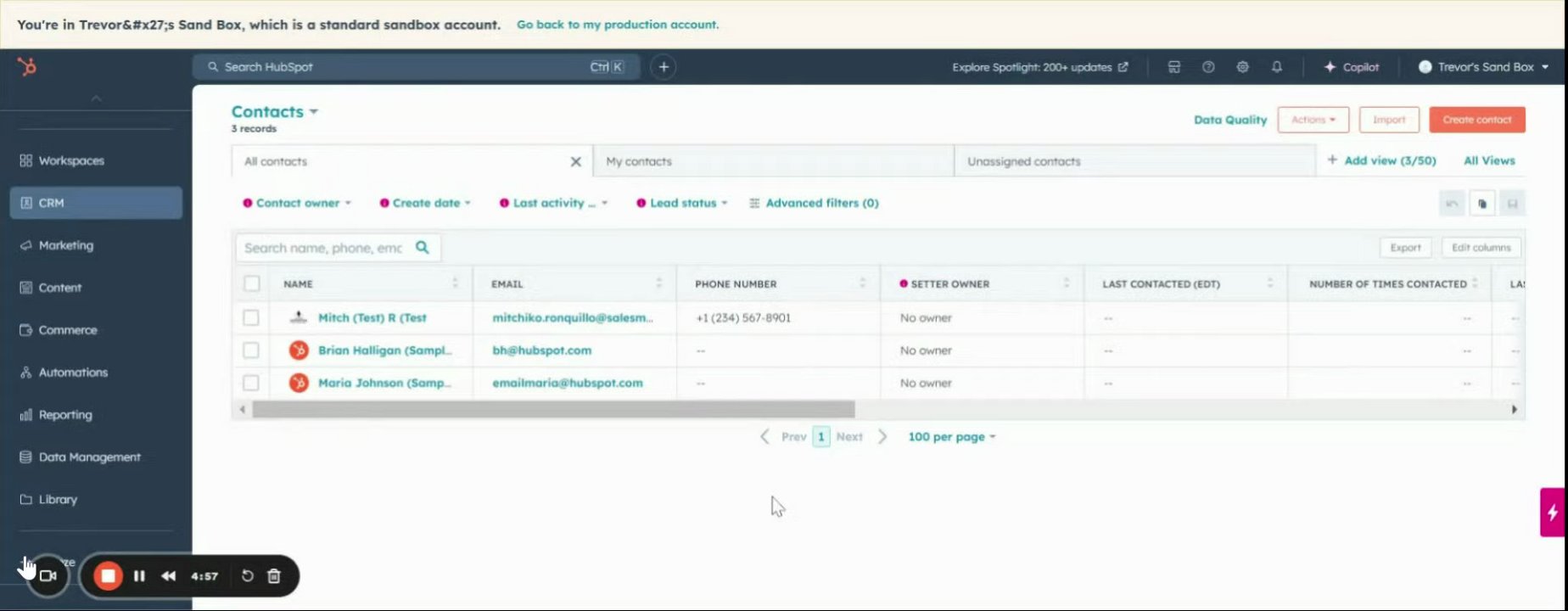Click the clone view icon
Image resolution: width=1568 pixels, height=611 pixels.
point(1482,204)
